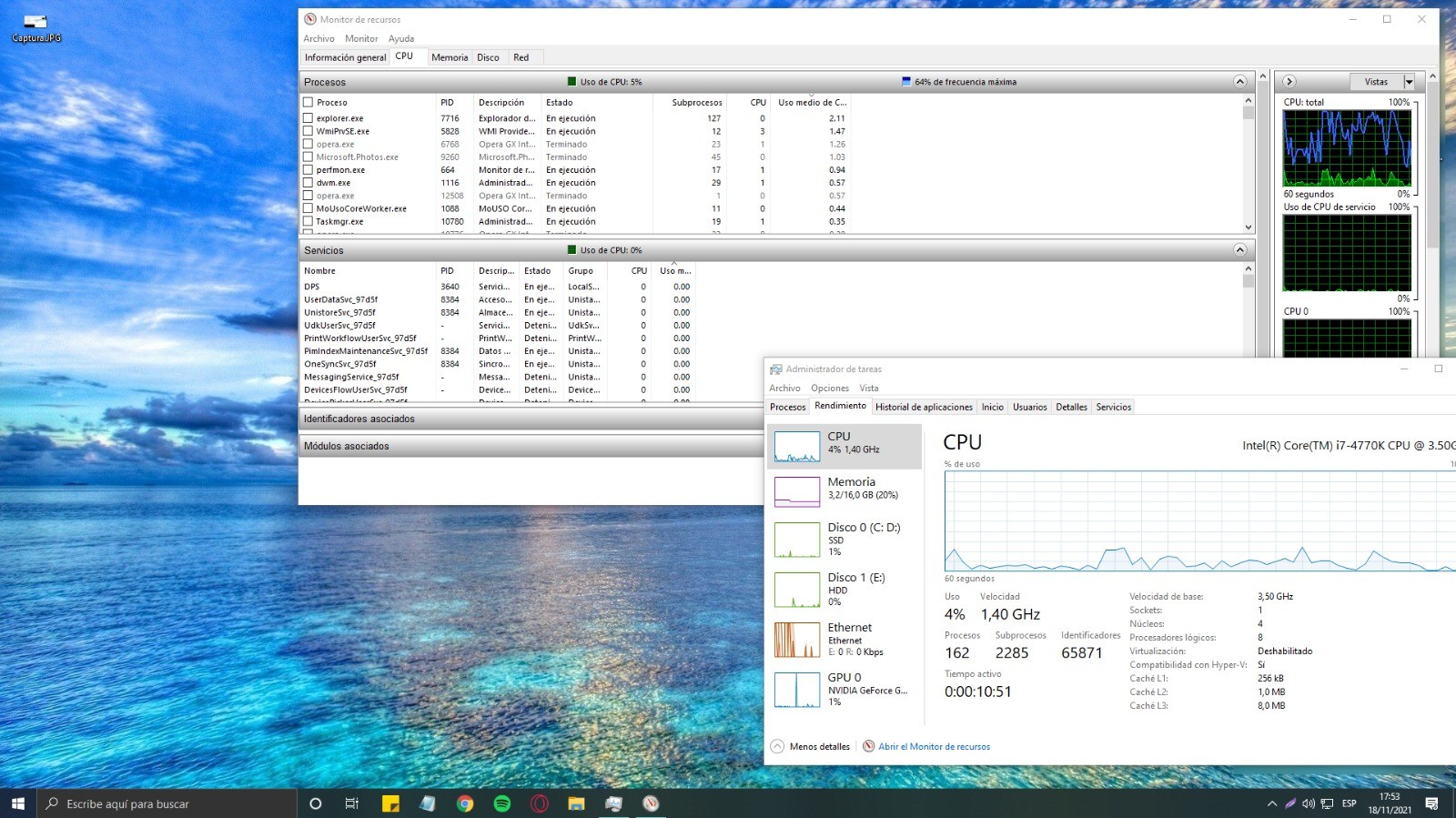Switch to Memoria tab in Resource Monitor
This screenshot has width=1456, height=818.
[x=450, y=57]
